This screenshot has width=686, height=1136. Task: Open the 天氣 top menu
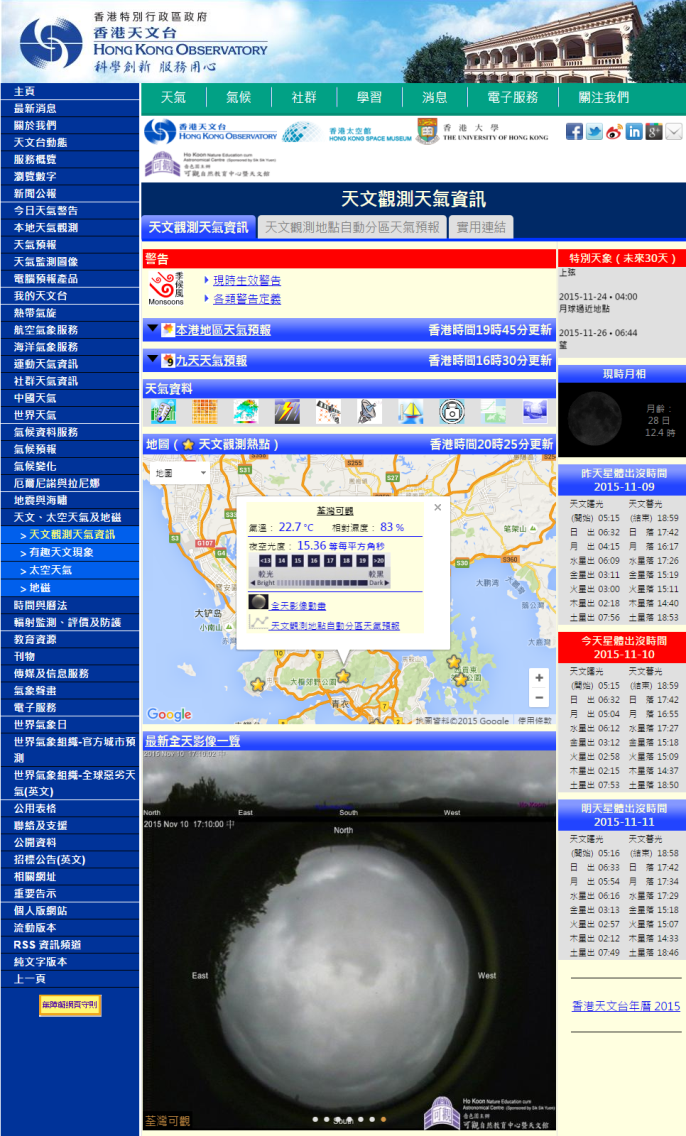coord(174,97)
